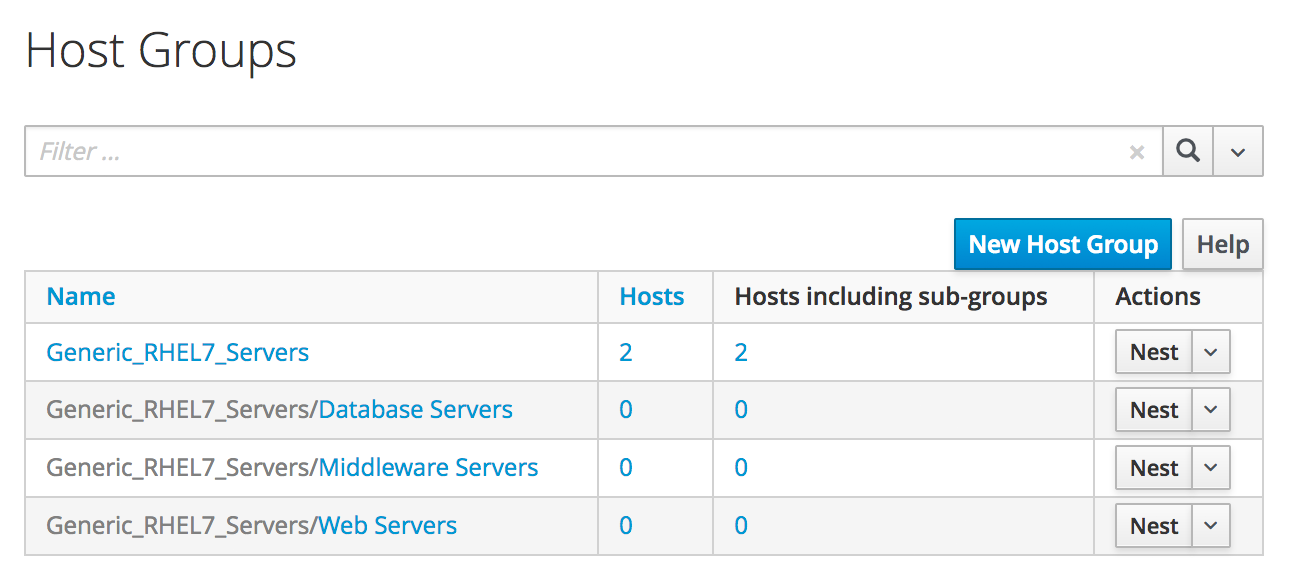Image resolution: width=1298 pixels, height=588 pixels.
Task: Expand the actions caret in Web Servers row
Action: point(1210,526)
